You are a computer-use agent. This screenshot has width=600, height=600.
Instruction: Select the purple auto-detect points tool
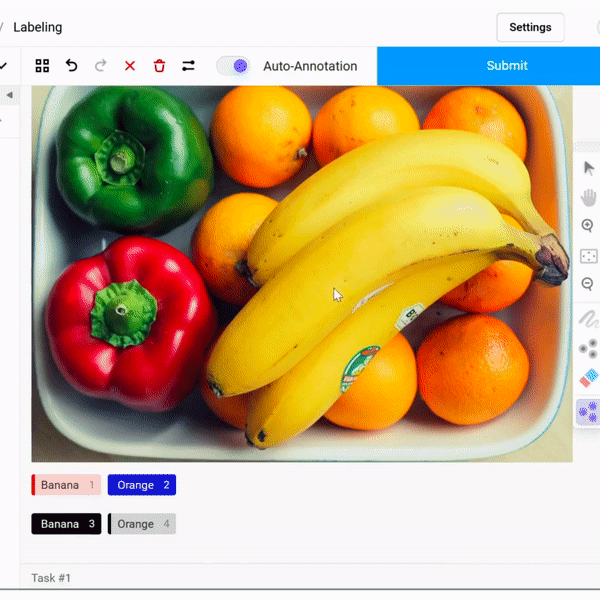tap(588, 412)
